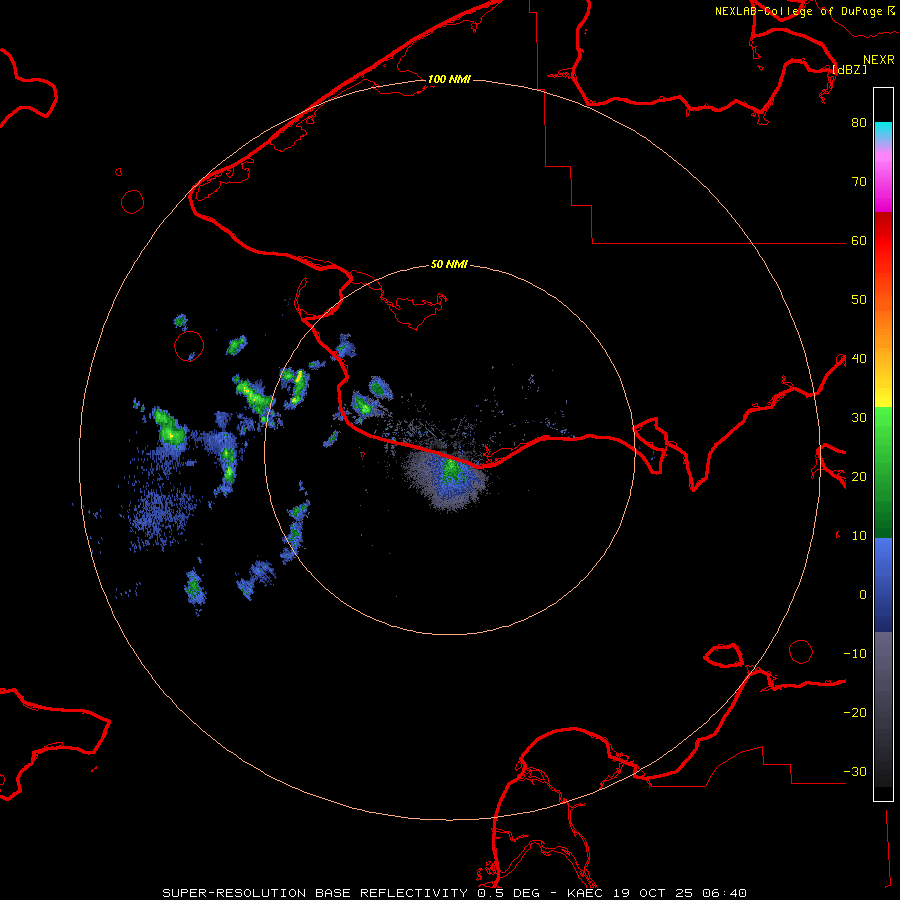Click the magenta-pink band of the color bar
900x900 pixels.
click(883, 178)
